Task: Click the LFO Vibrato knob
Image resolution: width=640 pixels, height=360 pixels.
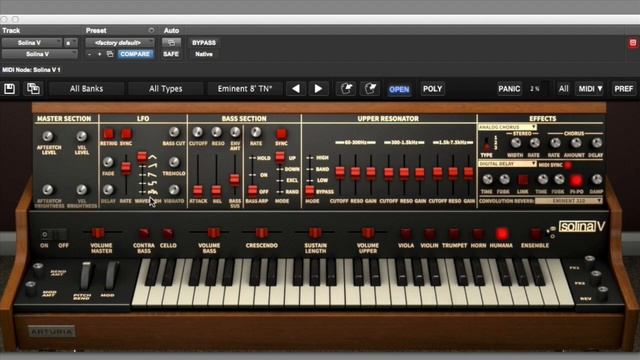Action: [174, 189]
